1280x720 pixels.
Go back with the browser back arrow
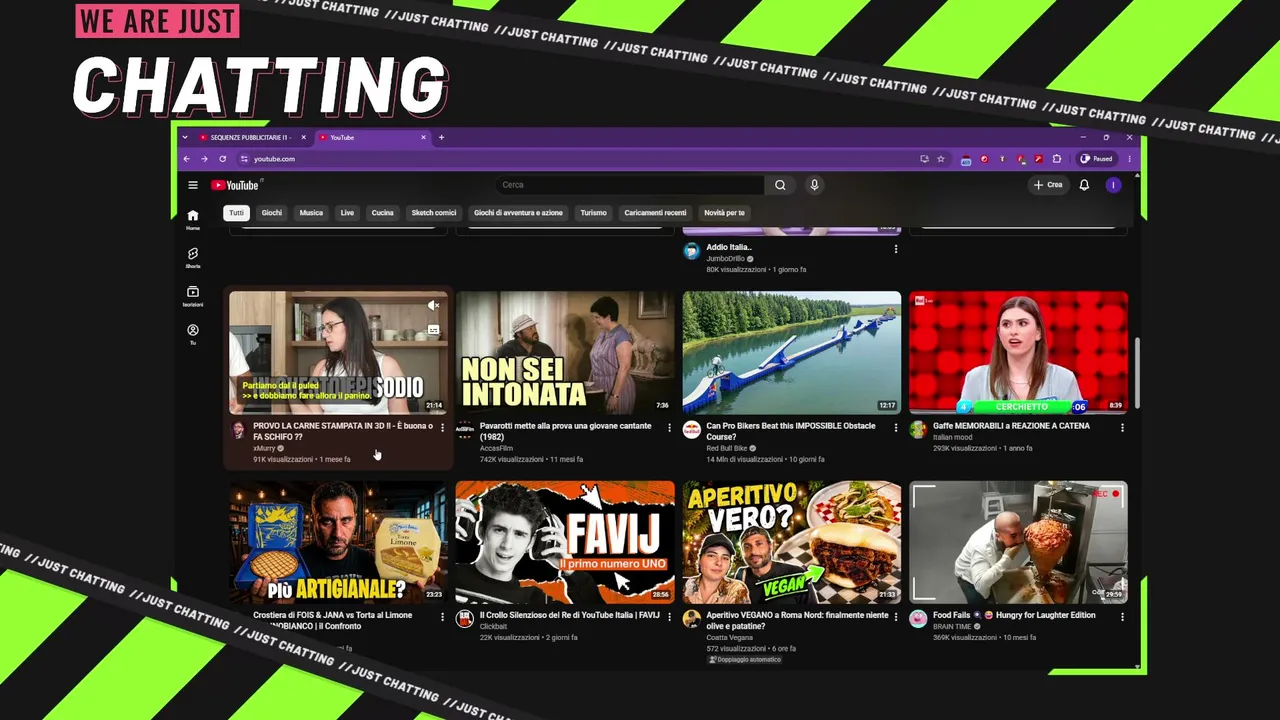[186, 159]
